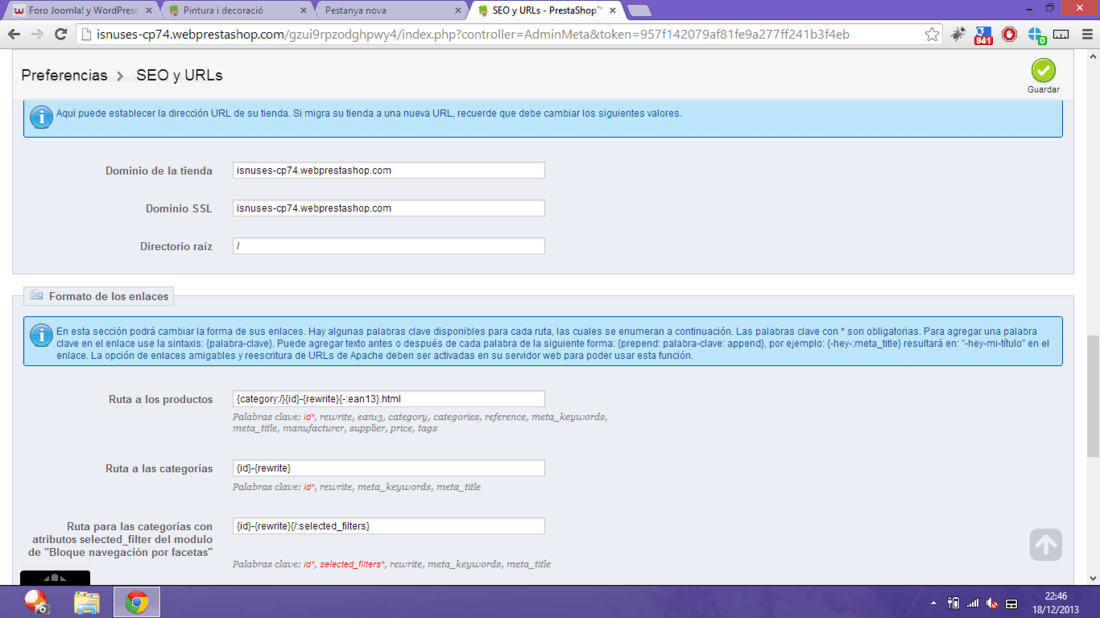Click the red selected_filters* keyword text
1100x618 pixels.
(351, 564)
